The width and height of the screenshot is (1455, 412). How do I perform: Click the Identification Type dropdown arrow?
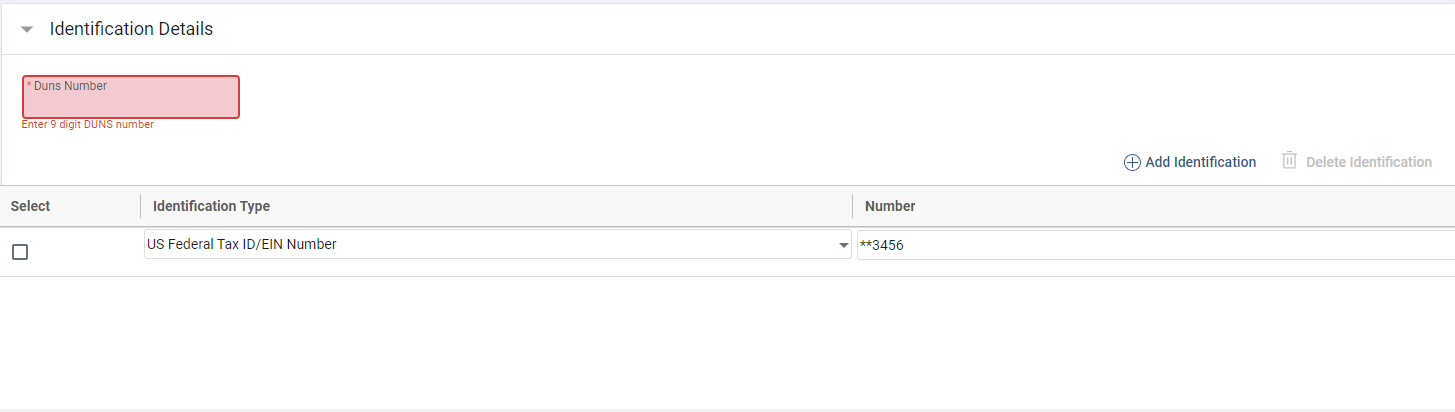coord(844,246)
